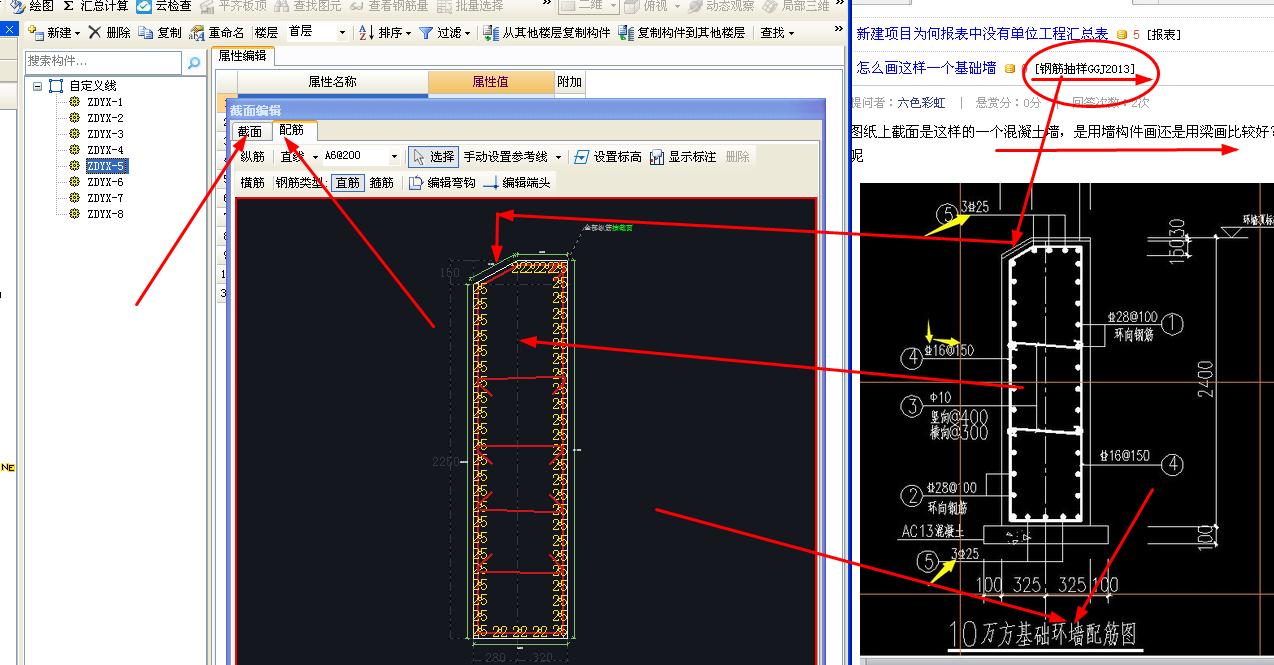
Task: Click the 属性名称 column header
Action: pos(332,82)
